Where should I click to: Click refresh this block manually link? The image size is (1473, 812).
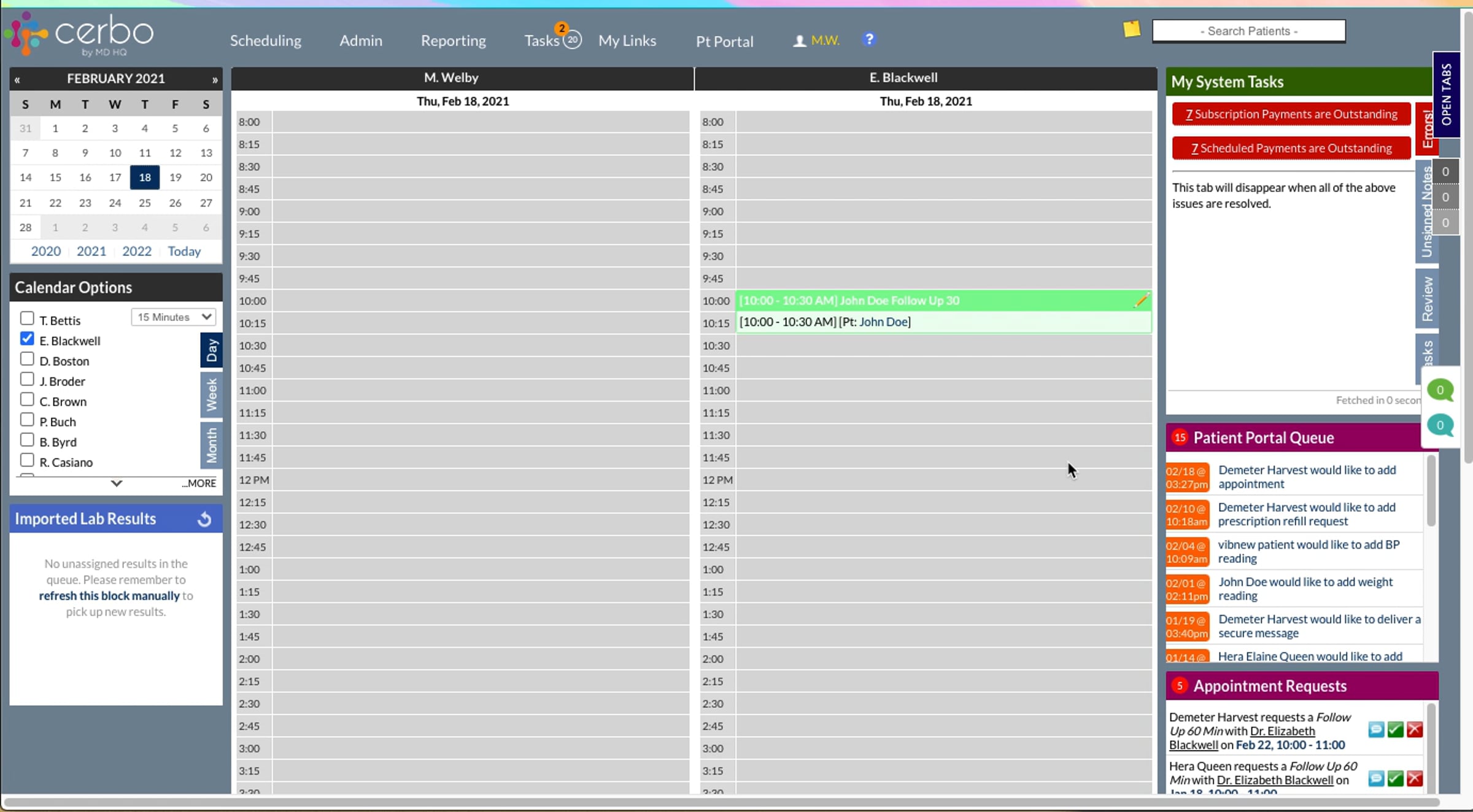click(109, 595)
